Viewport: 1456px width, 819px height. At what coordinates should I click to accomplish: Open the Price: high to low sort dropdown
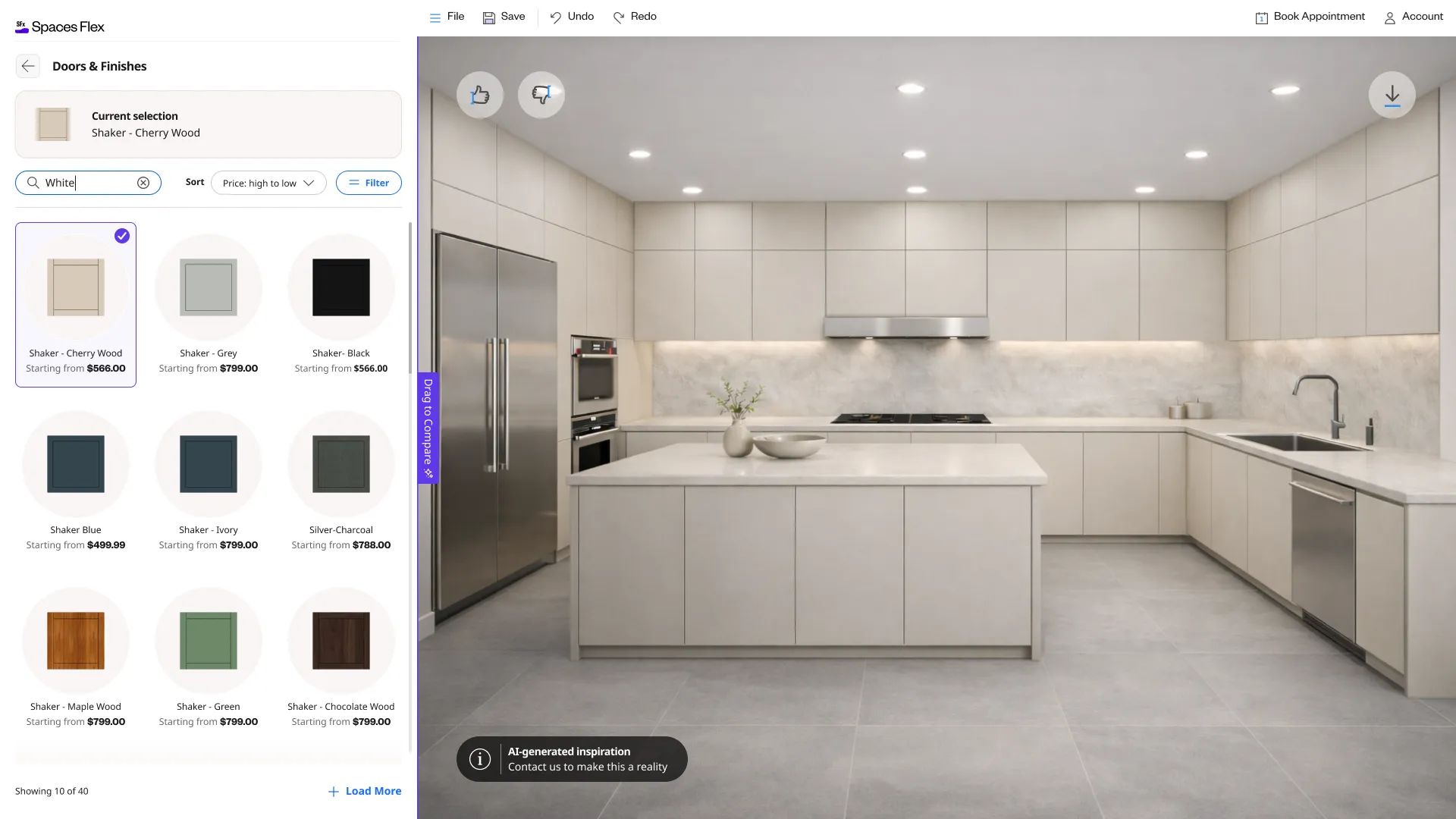point(268,183)
